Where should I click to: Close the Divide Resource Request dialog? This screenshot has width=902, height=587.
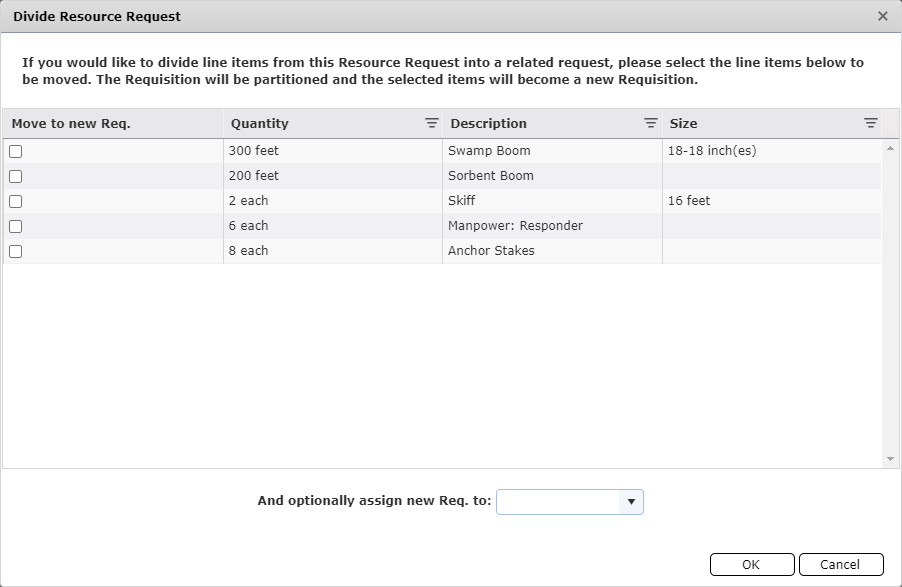(884, 16)
